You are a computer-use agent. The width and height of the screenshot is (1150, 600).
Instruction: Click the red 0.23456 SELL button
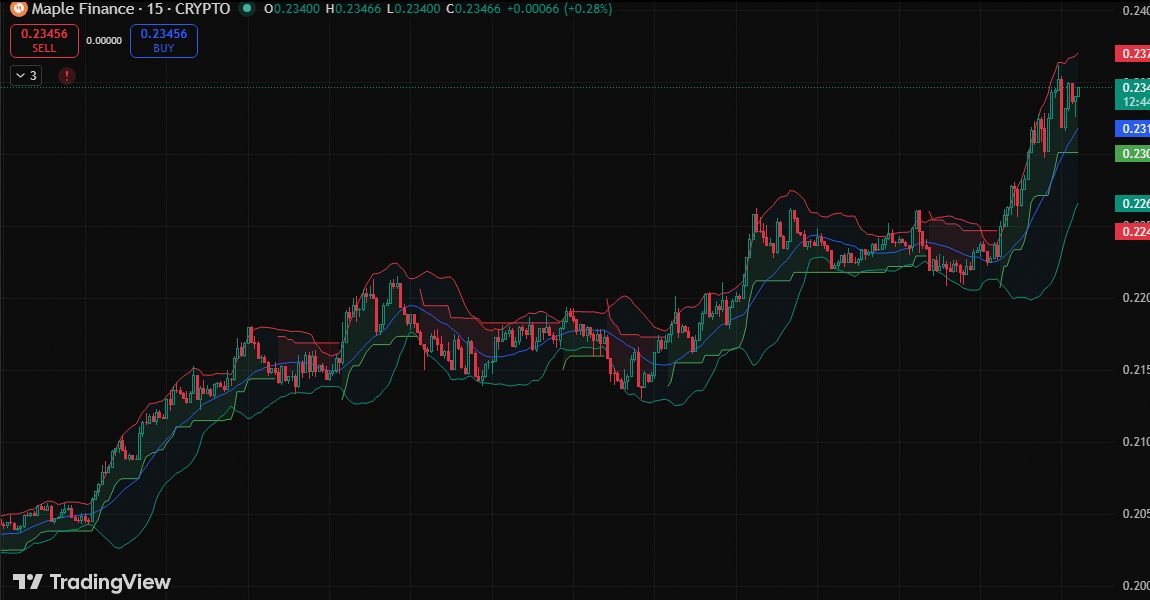point(44,41)
